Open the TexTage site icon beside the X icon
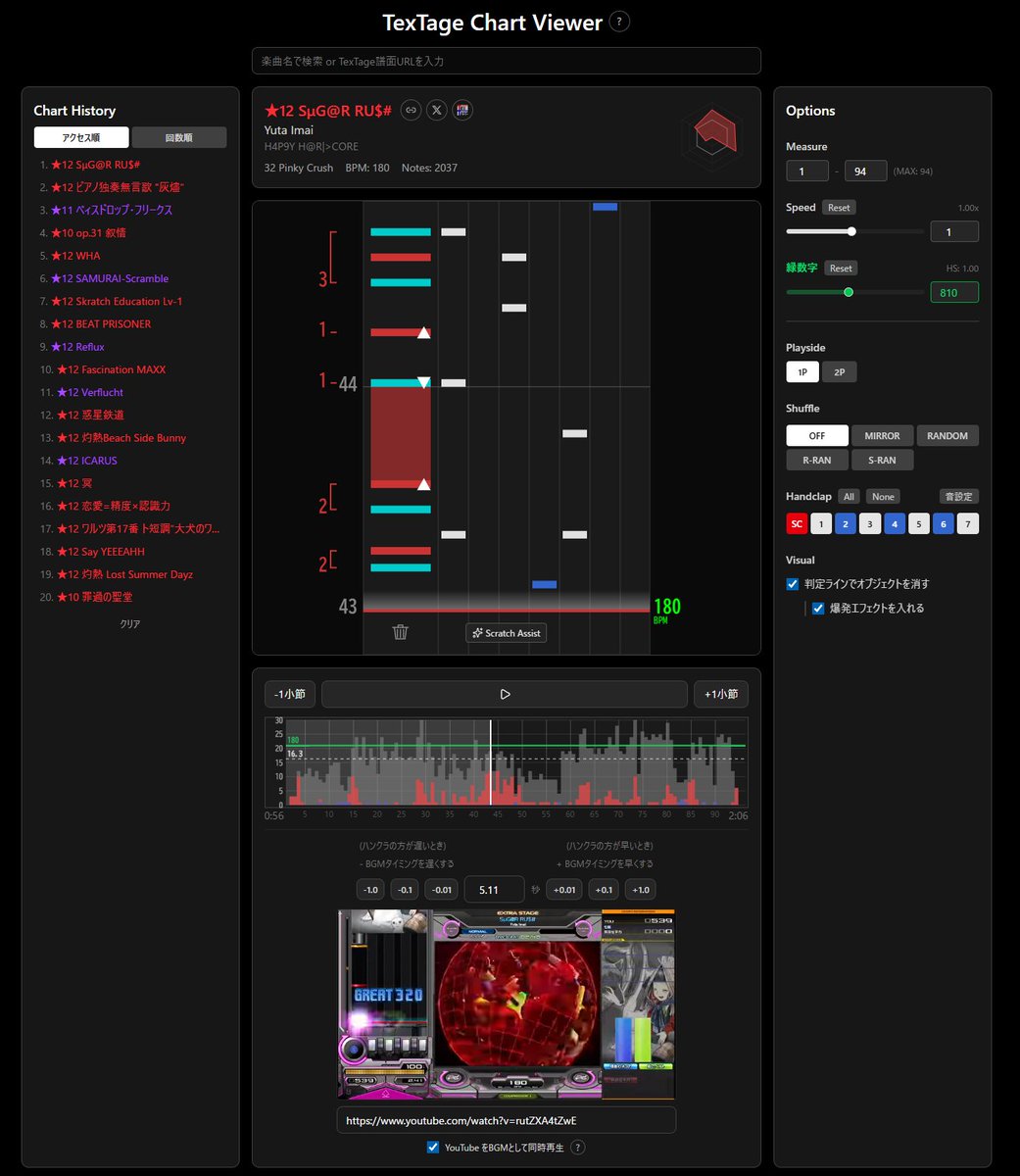 click(x=462, y=111)
